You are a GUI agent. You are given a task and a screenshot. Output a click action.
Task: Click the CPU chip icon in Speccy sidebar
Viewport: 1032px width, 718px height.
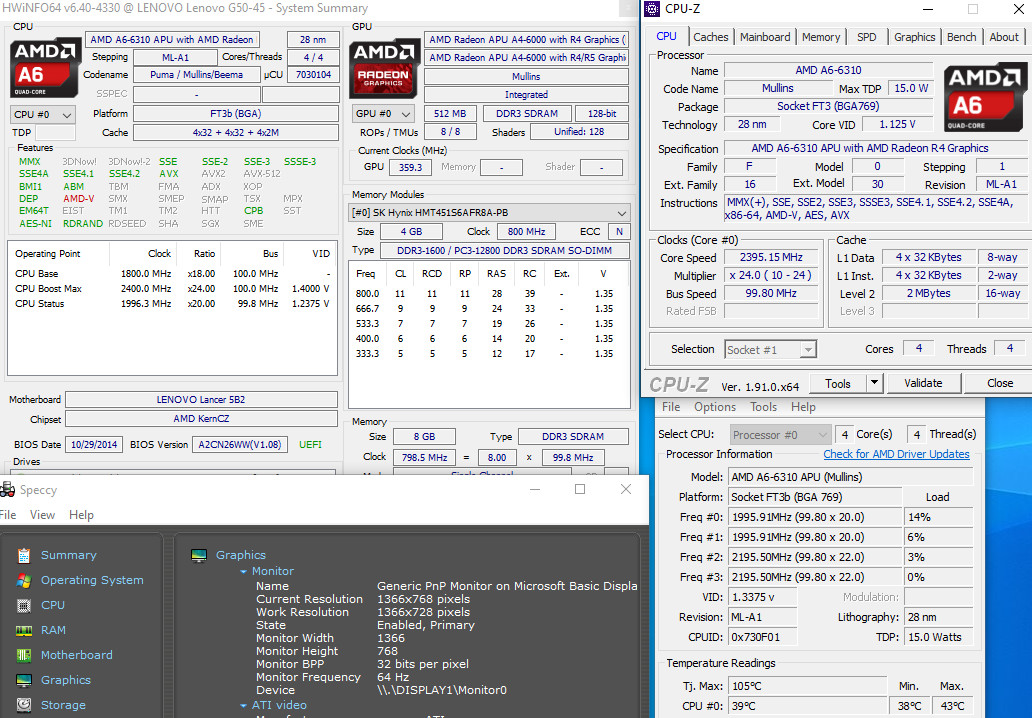(24, 605)
